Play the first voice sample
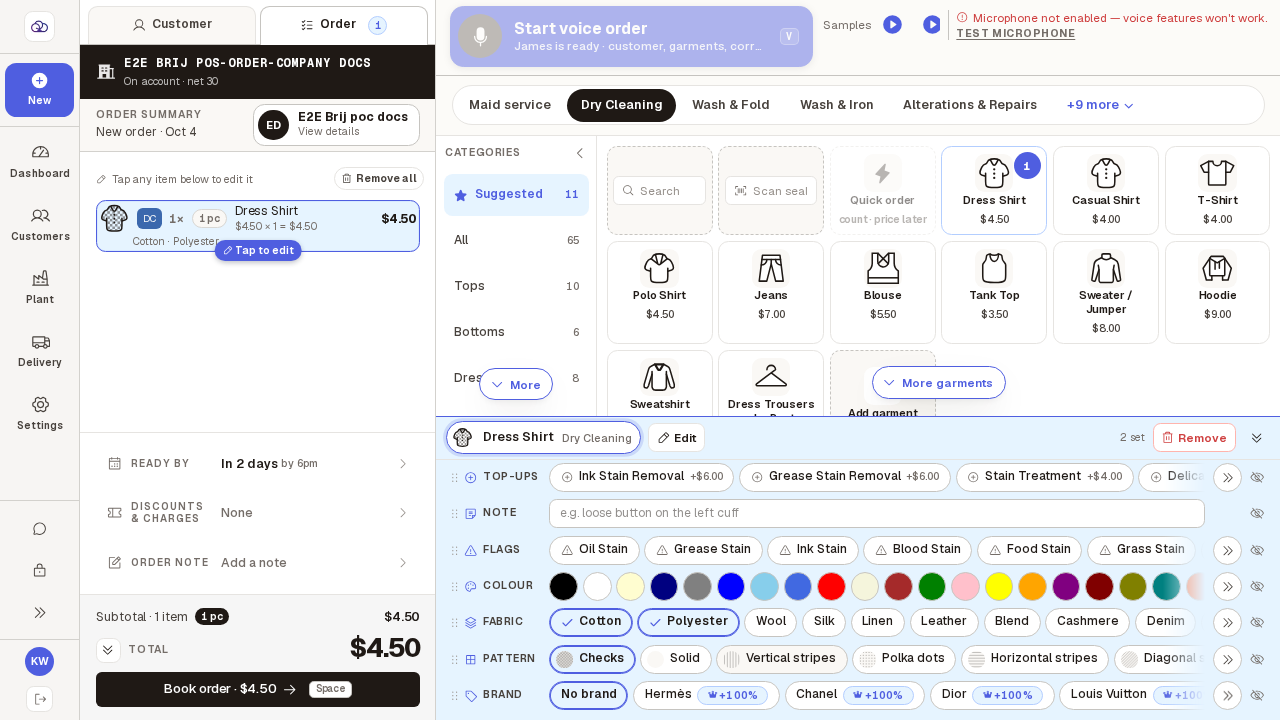This screenshot has height=720, width=1280. tap(892, 24)
